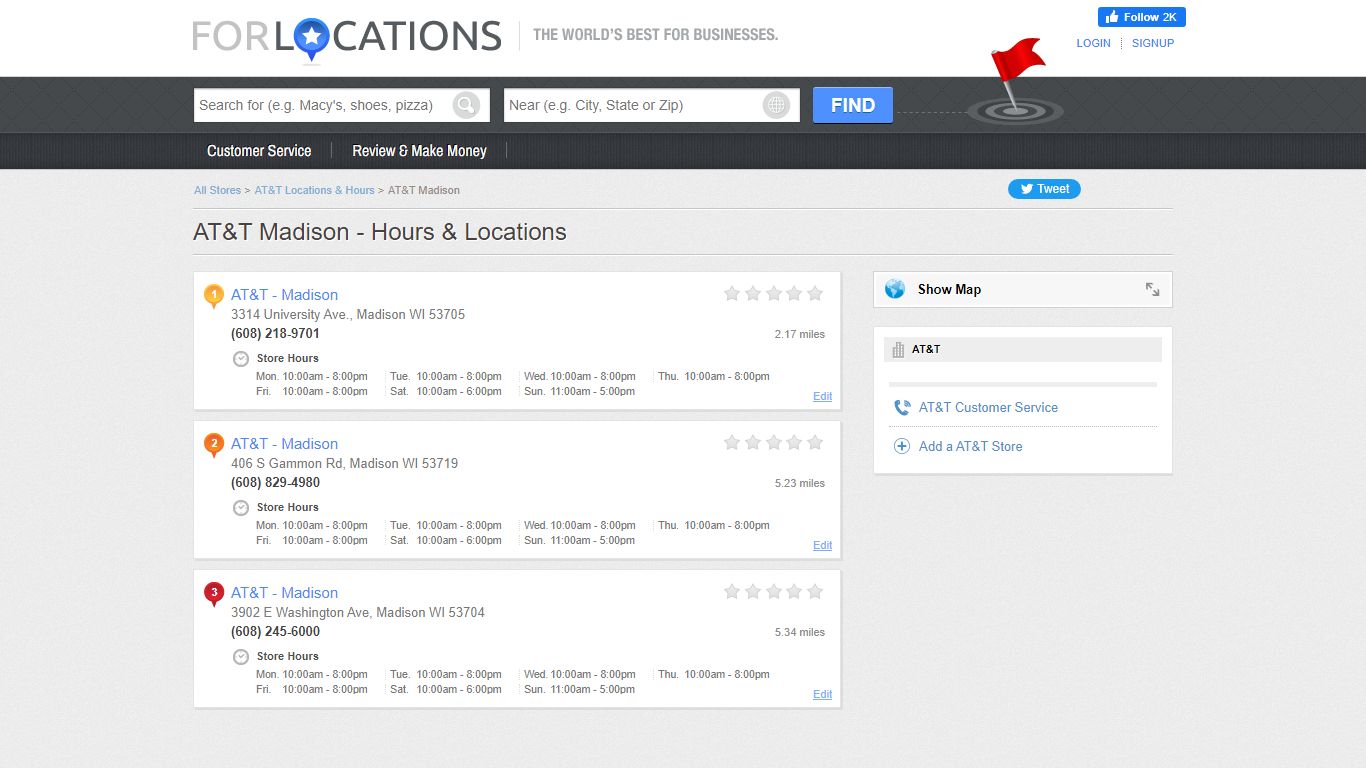Screen dimensions: 1366x768
Task: Click the AT&T Madison - Hours & Locations heading
Action: [x=380, y=232]
